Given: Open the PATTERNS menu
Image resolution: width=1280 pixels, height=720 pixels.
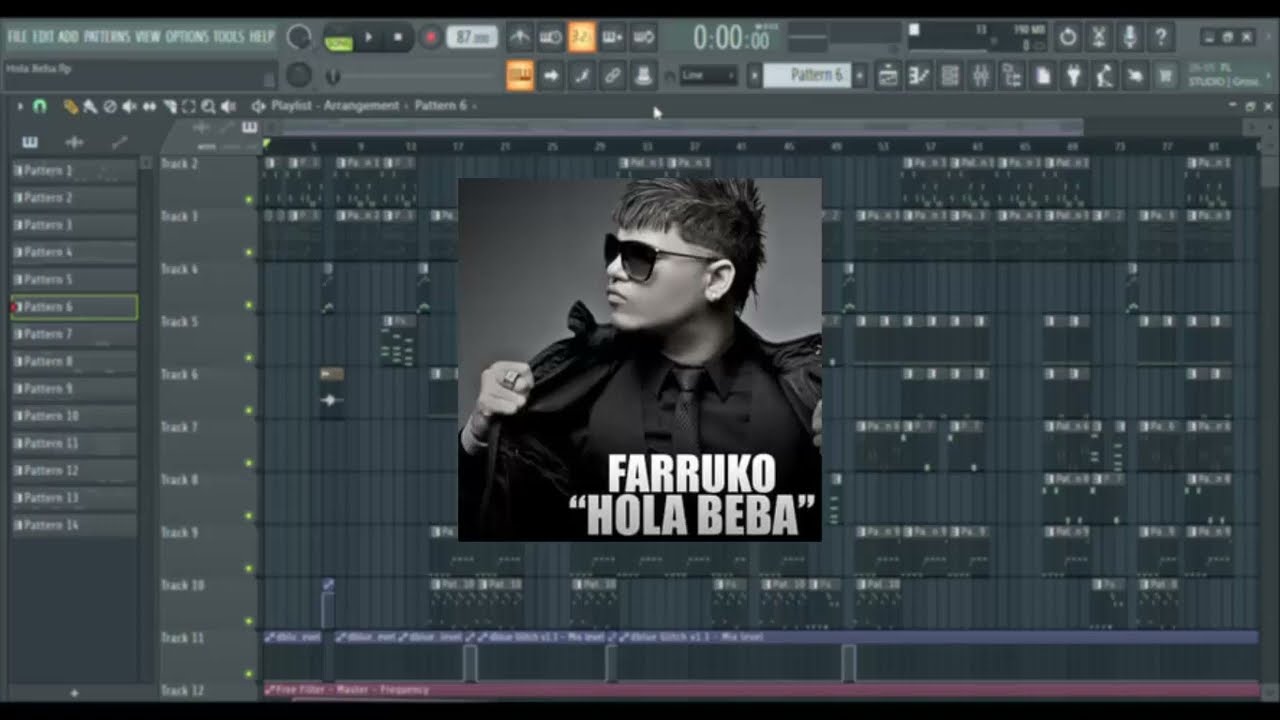Looking at the screenshot, I should [x=106, y=37].
